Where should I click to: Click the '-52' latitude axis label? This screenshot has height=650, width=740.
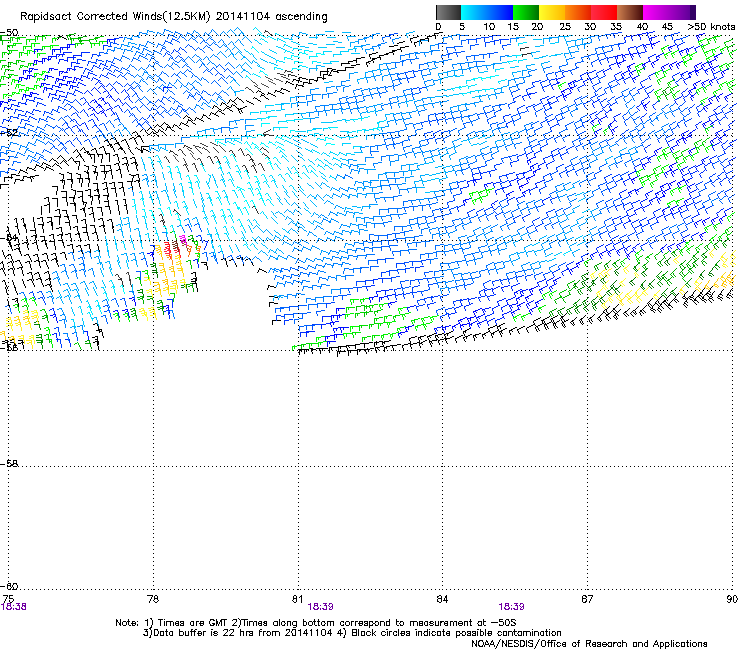(x=9, y=132)
